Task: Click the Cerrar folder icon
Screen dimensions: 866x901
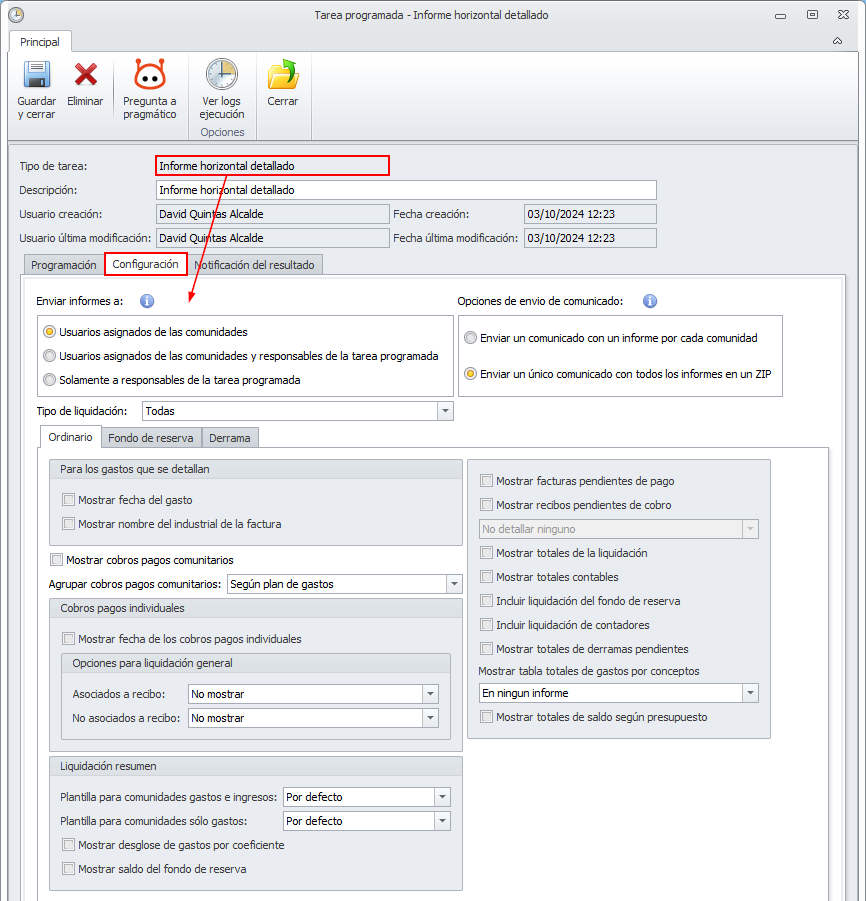Action: point(283,75)
